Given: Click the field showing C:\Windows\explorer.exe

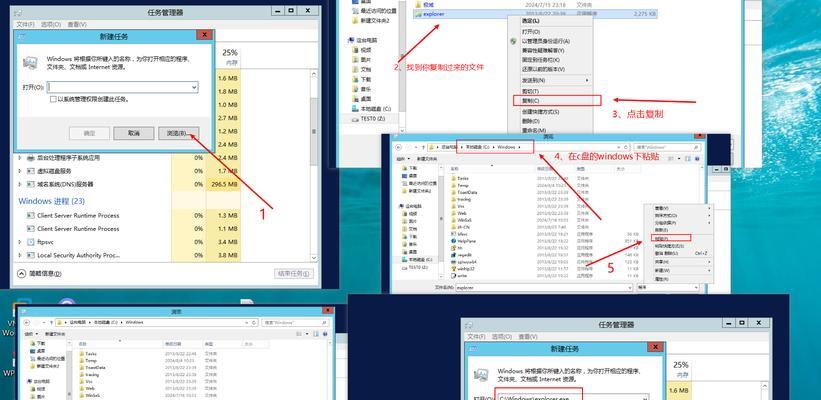Looking at the screenshot, I should pyautogui.click(x=572, y=398).
